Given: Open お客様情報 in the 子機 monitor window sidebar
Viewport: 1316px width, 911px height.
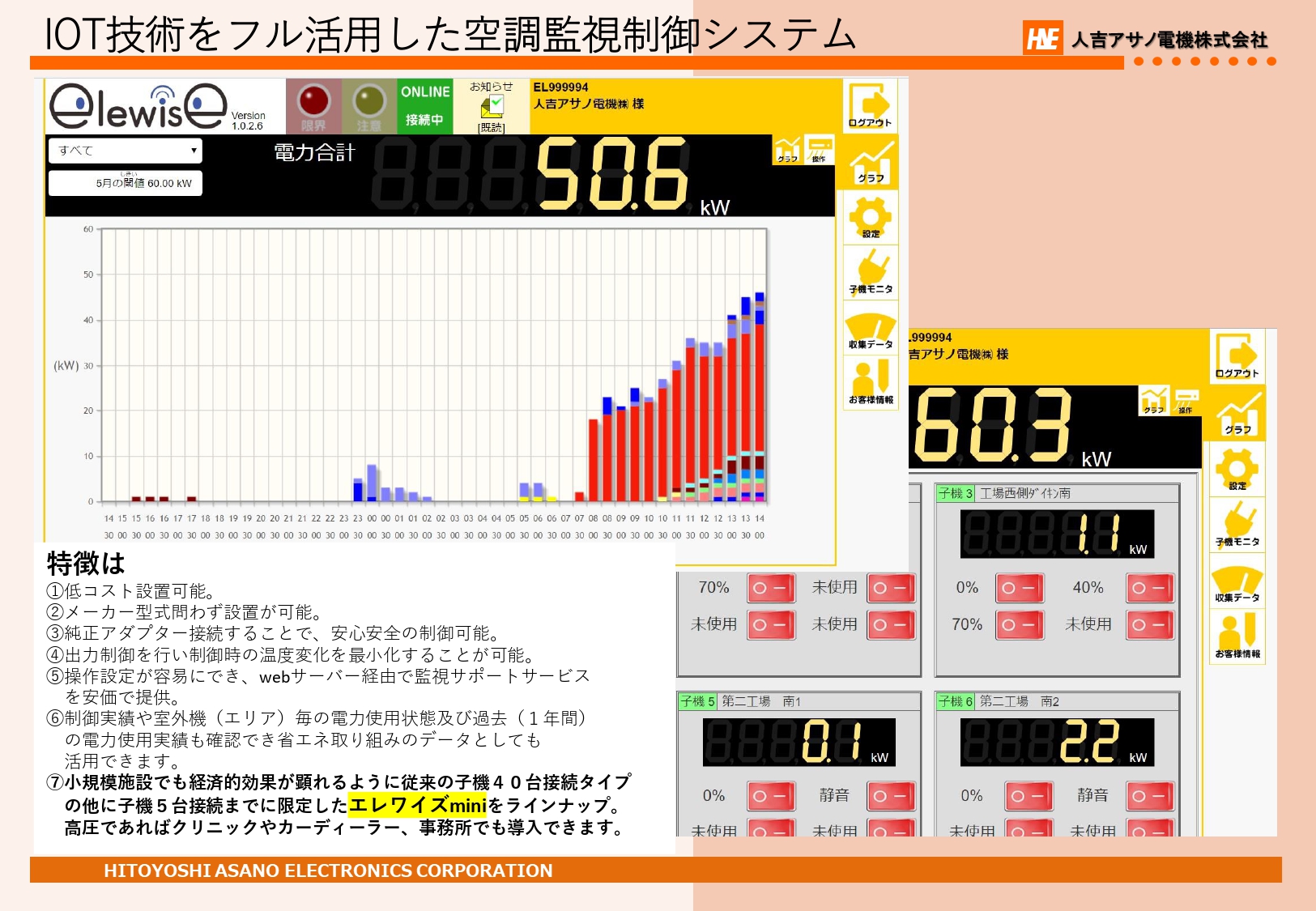Looking at the screenshot, I should (1237, 636).
